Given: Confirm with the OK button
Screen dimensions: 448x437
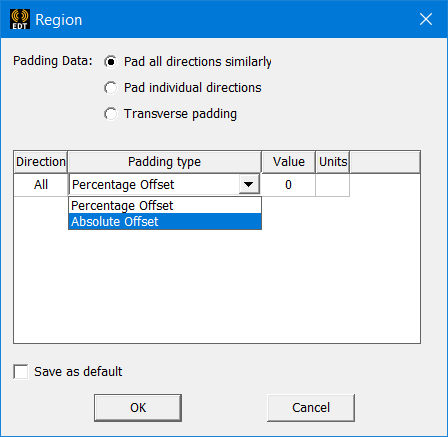Looking at the screenshot, I should click(x=138, y=408).
